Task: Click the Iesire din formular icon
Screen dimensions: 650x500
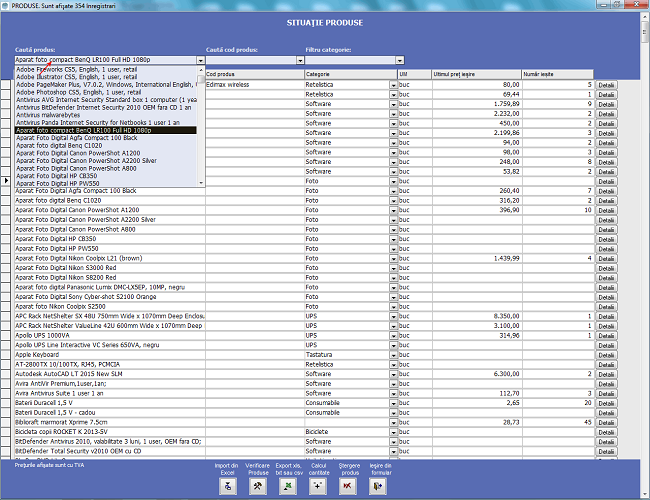Action: point(378,486)
